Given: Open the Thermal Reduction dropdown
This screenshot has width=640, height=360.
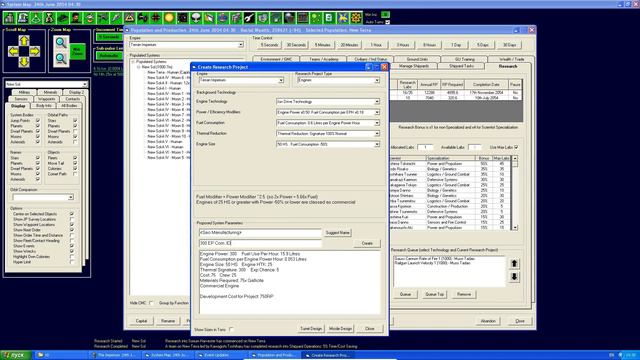Looking at the screenshot, I should point(377,133).
